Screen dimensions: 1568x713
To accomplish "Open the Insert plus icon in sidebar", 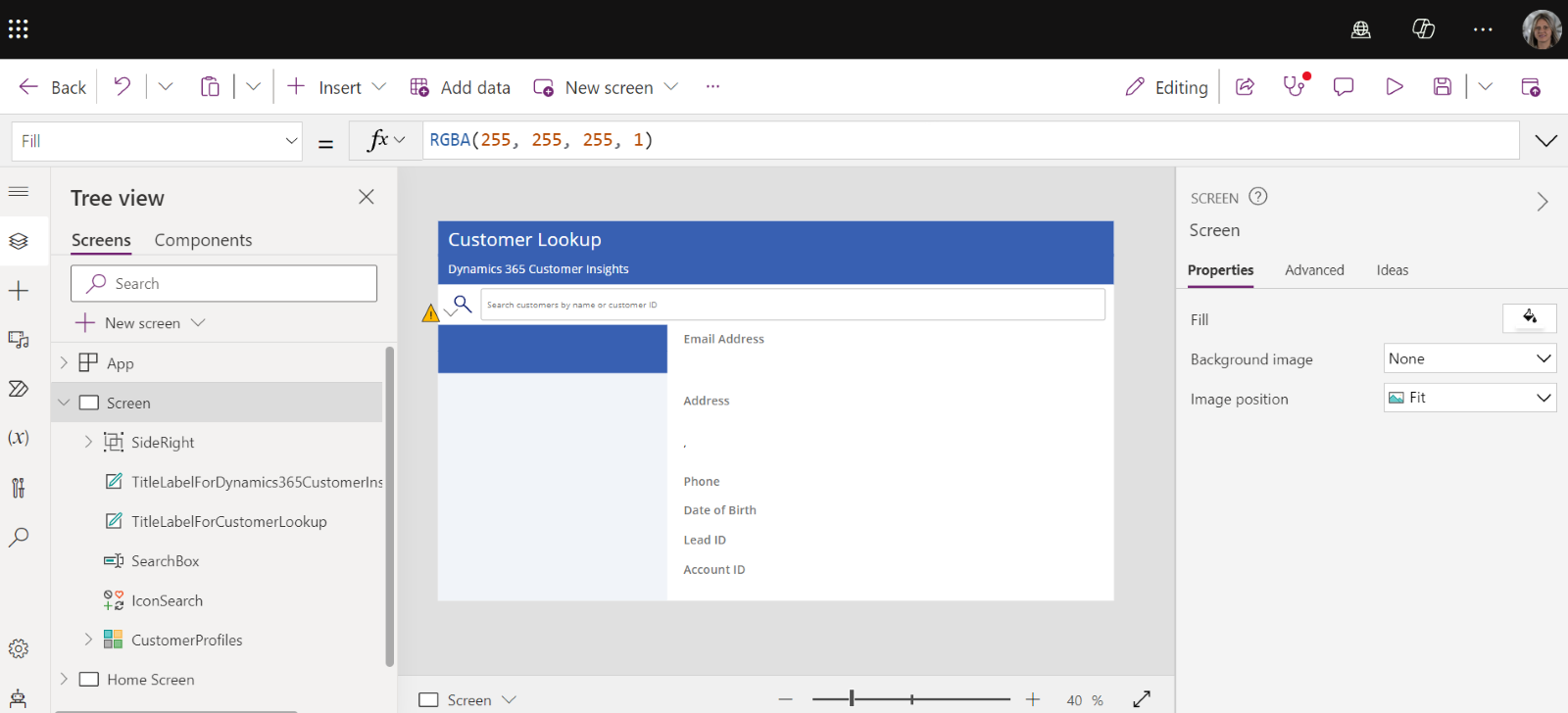I will coord(19,290).
